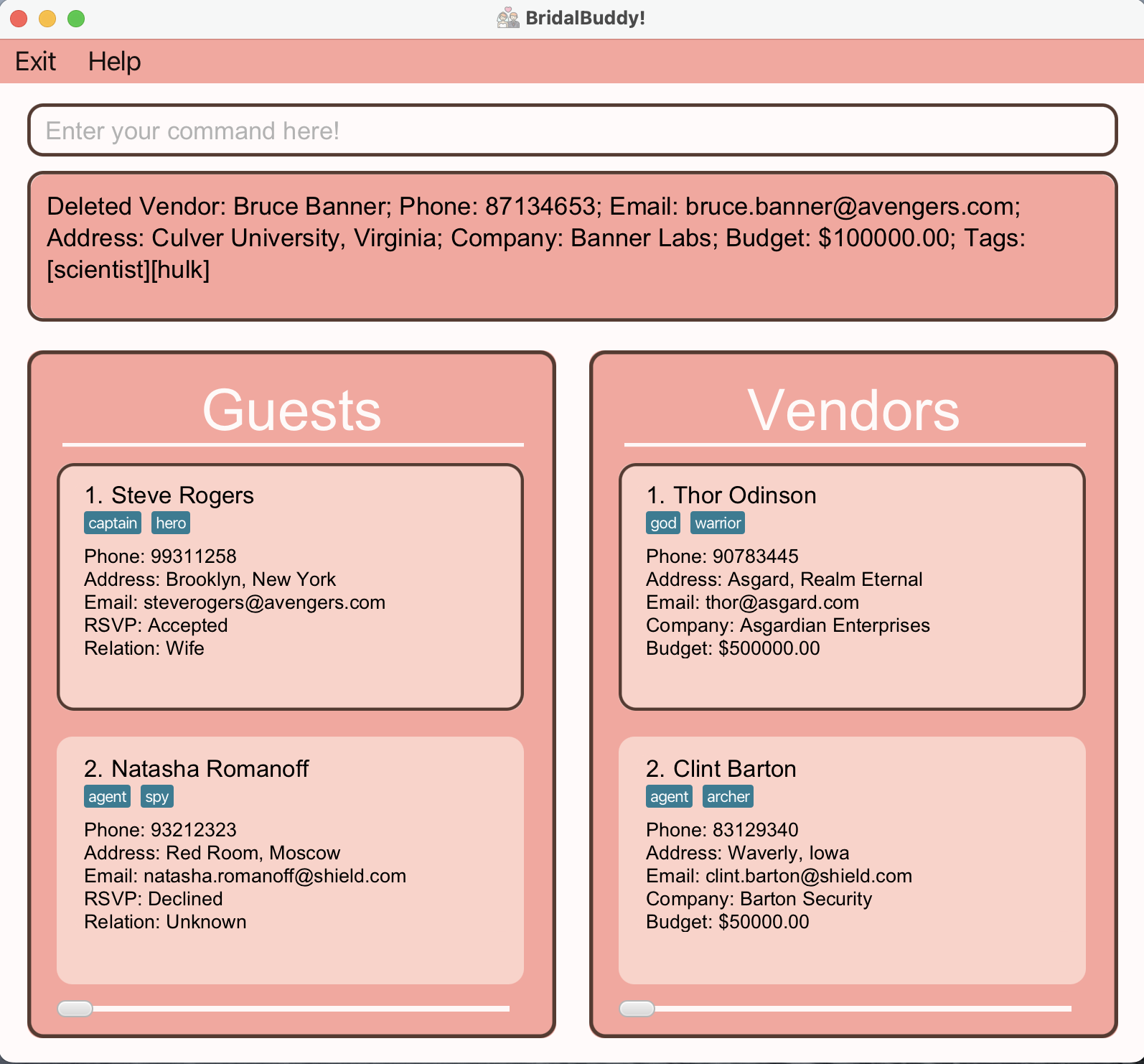The image size is (1144, 1064).
Task: Click 'Phone: 90783445' on Thor Odinson
Action: tap(722, 556)
